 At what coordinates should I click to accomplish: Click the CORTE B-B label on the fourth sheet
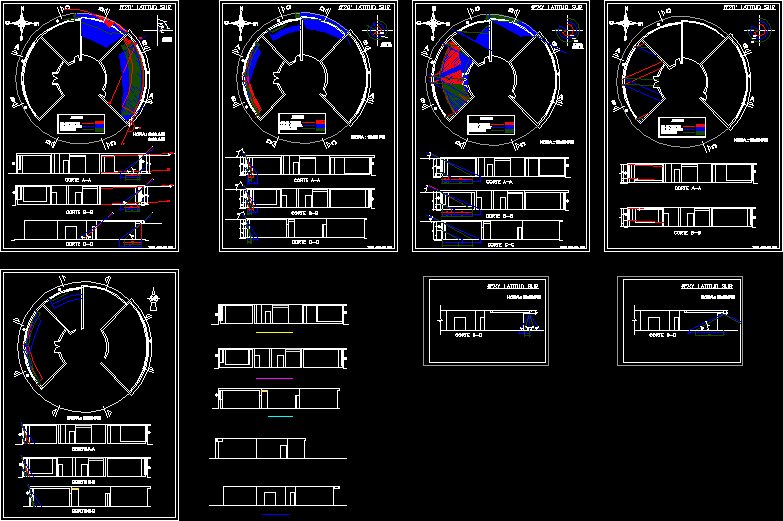pos(686,232)
